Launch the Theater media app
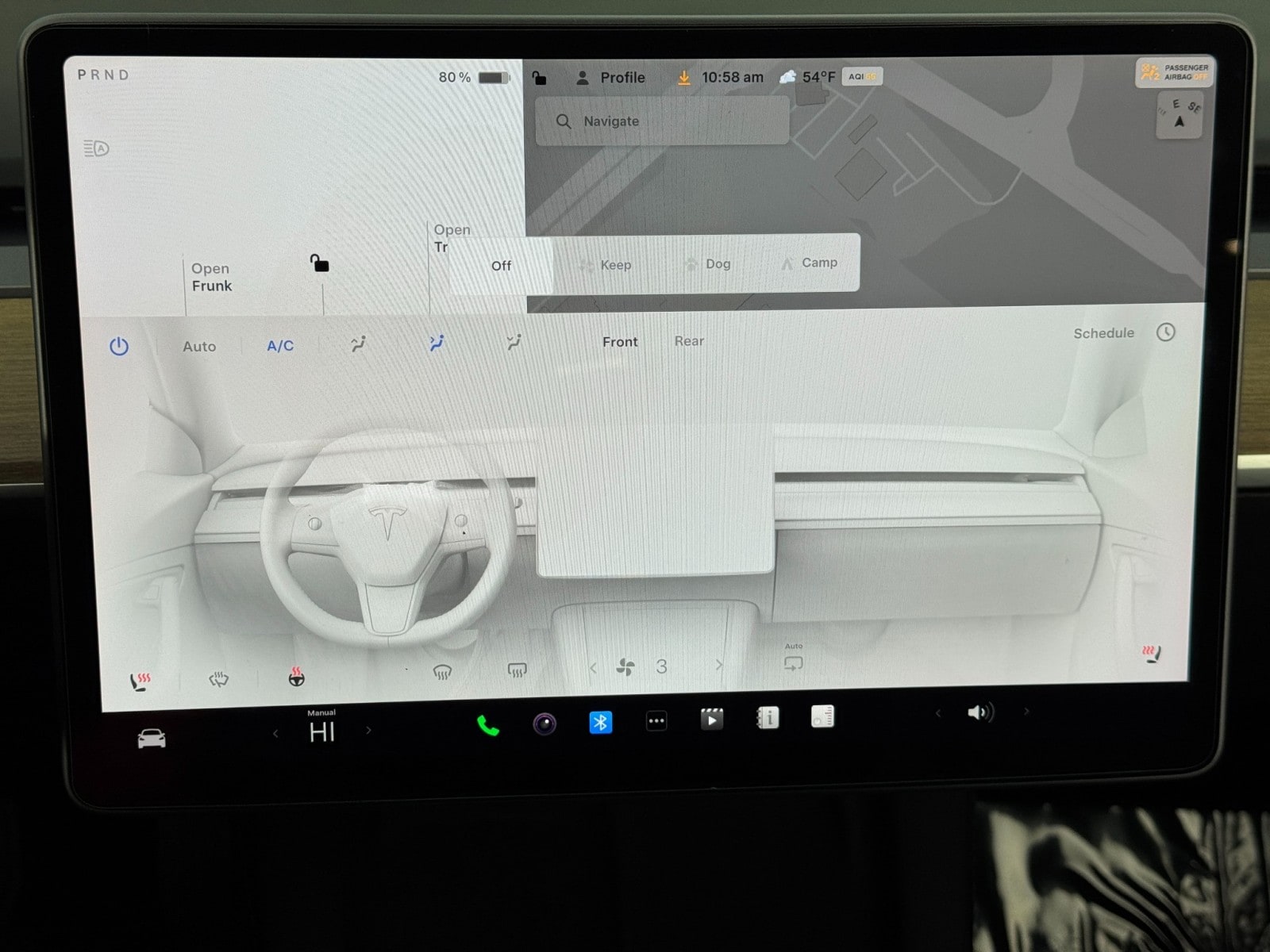 tap(711, 720)
